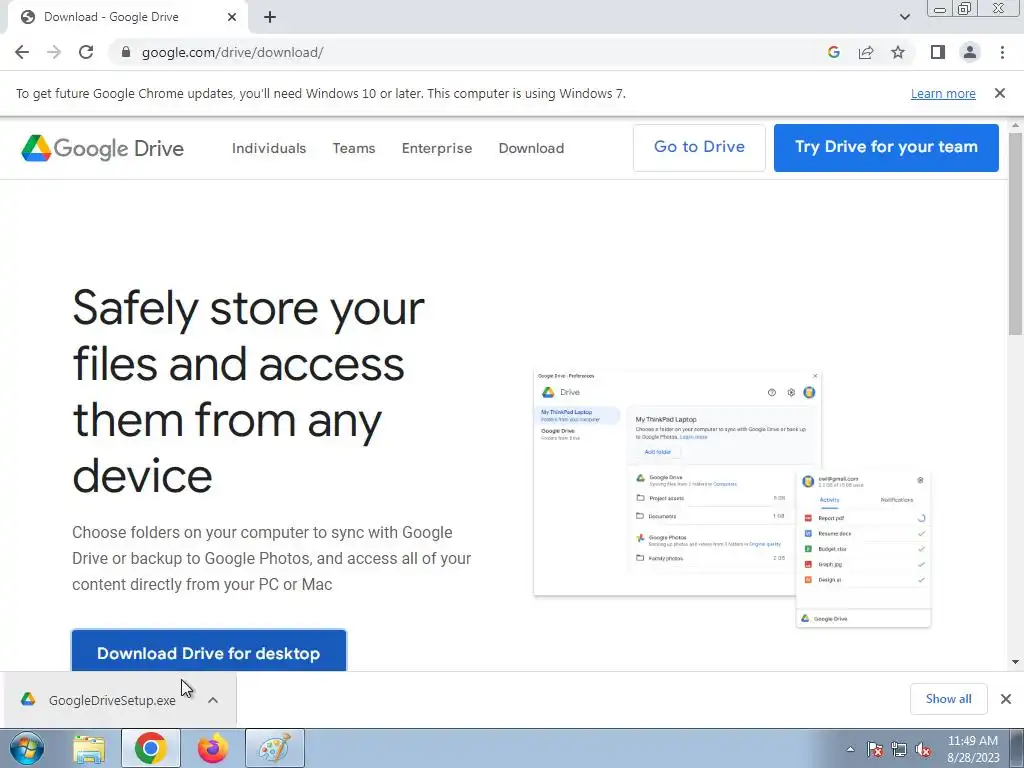
Task: Open the Download menu item
Action: pos(531,148)
